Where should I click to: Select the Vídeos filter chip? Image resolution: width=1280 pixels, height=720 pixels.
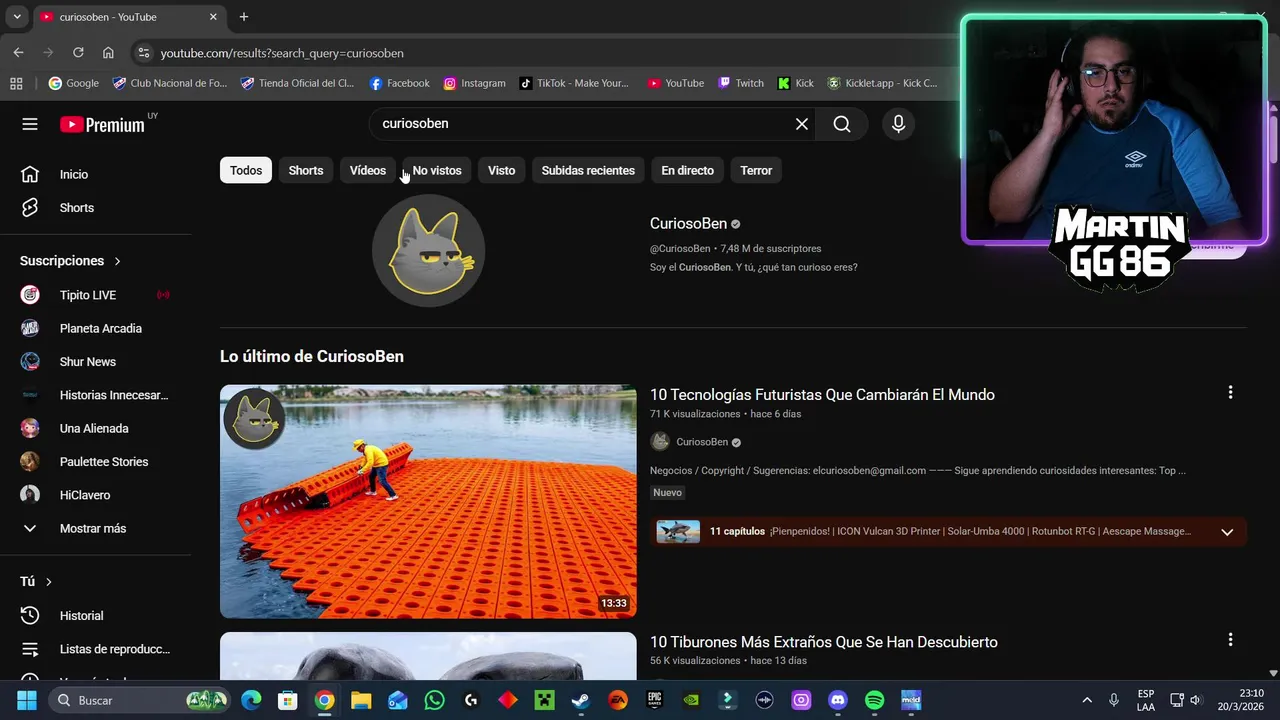(368, 170)
